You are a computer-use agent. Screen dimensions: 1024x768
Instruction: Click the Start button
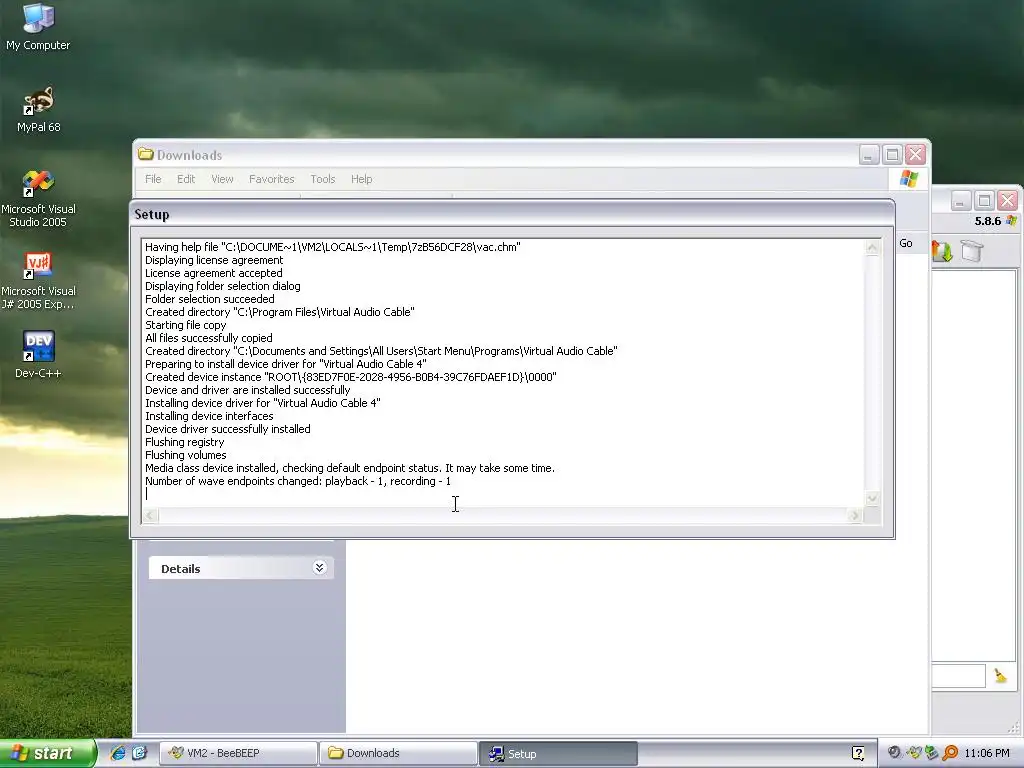click(48, 753)
